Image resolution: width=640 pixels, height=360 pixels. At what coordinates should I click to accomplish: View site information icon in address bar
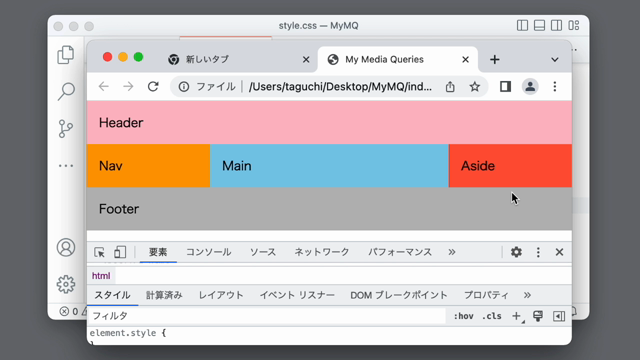pos(184,87)
